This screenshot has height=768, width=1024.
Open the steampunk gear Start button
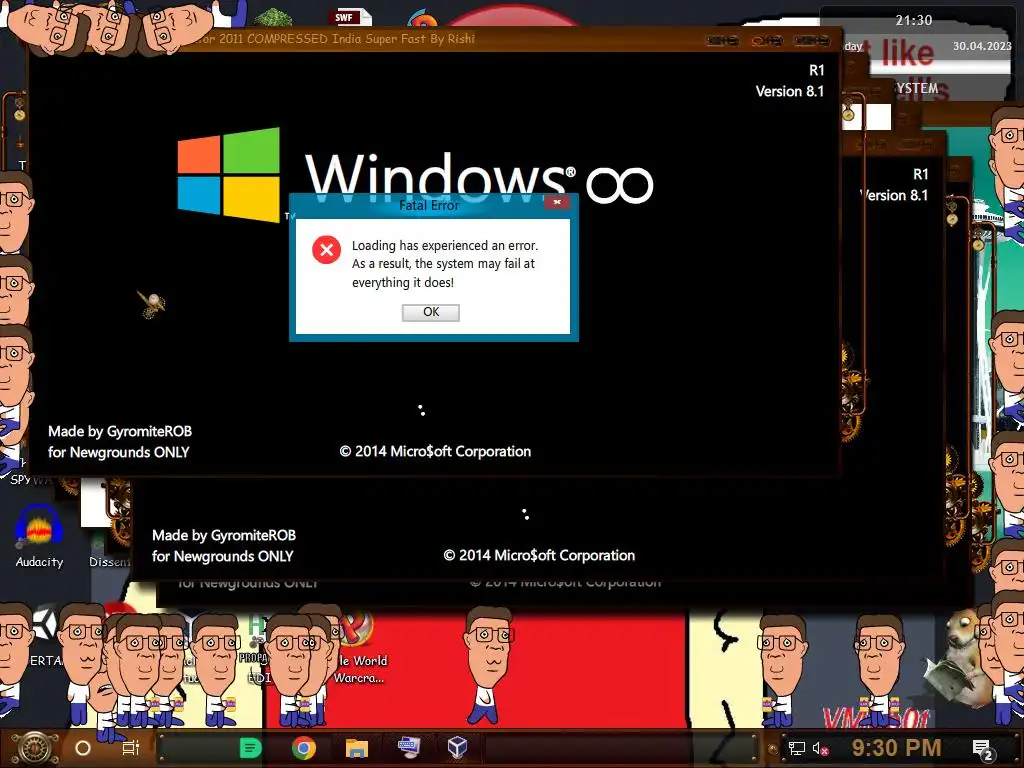pos(35,748)
